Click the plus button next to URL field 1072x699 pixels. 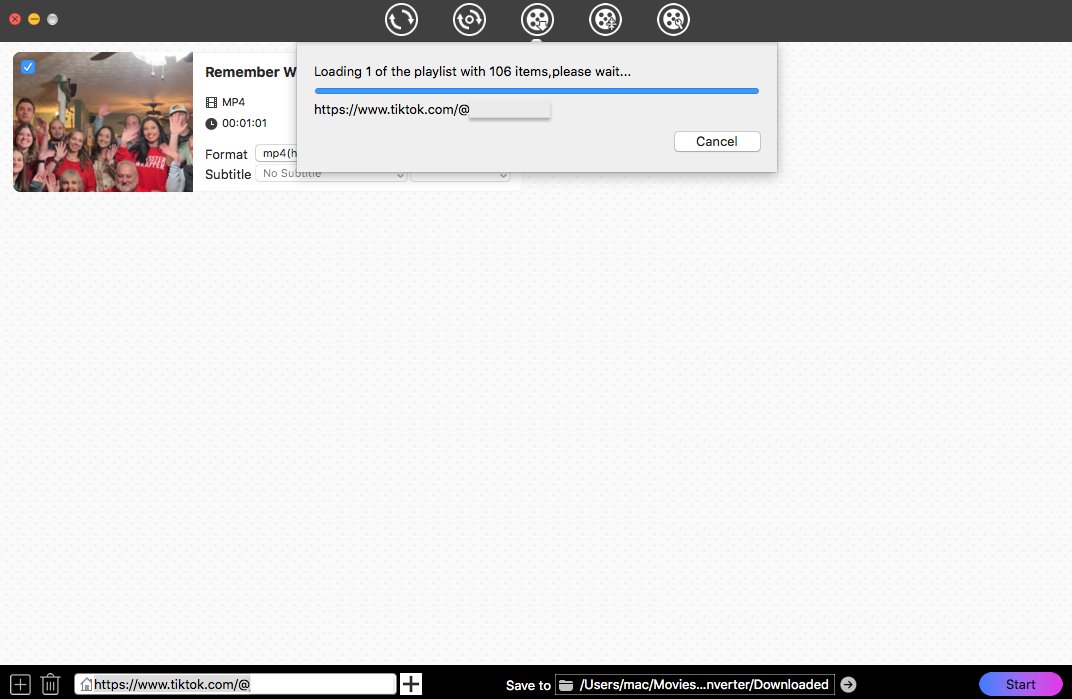pyautogui.click(x=411, y=684)
